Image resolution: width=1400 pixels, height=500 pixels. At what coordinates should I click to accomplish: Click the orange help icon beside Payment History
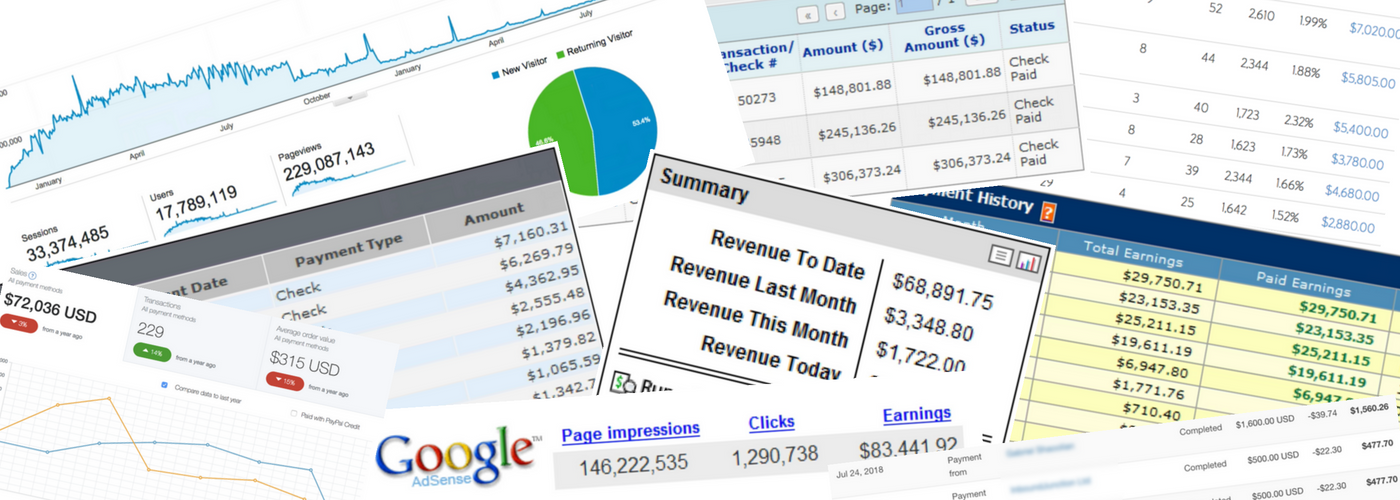click(1048, 212)
